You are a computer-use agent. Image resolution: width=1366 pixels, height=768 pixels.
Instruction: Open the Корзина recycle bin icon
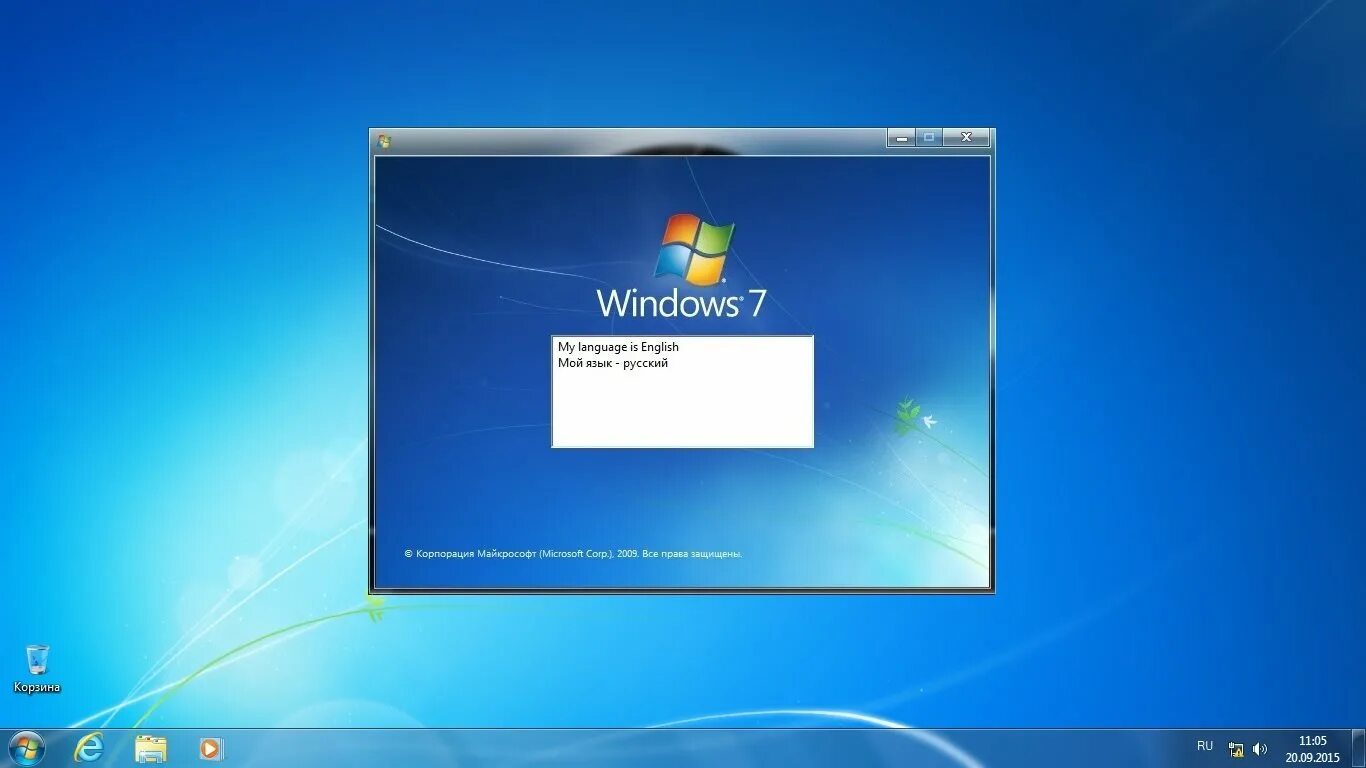(x=37, y=668)
